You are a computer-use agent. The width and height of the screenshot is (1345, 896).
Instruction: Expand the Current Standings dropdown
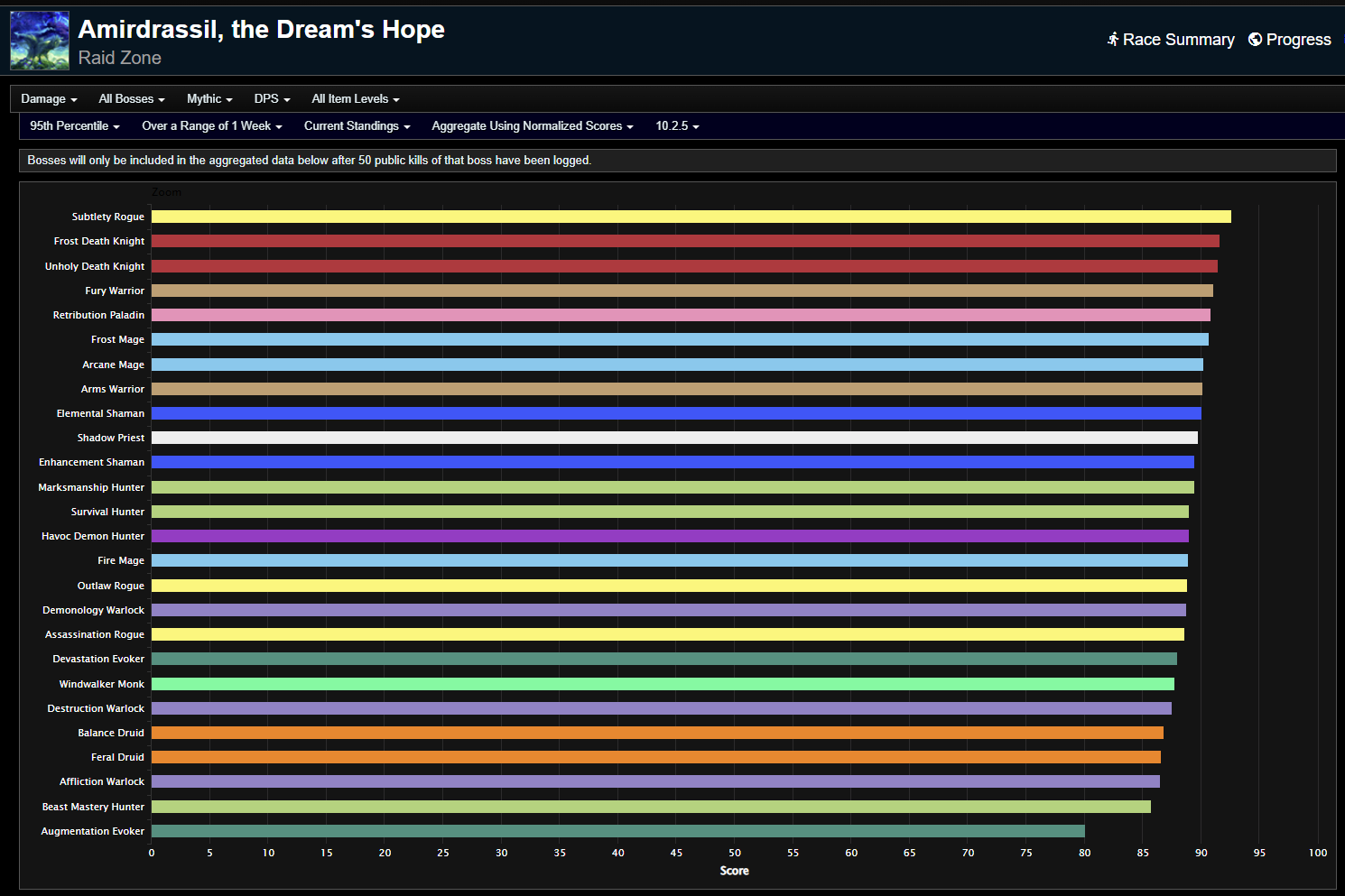pyautogui.click(x=357, y=126)
